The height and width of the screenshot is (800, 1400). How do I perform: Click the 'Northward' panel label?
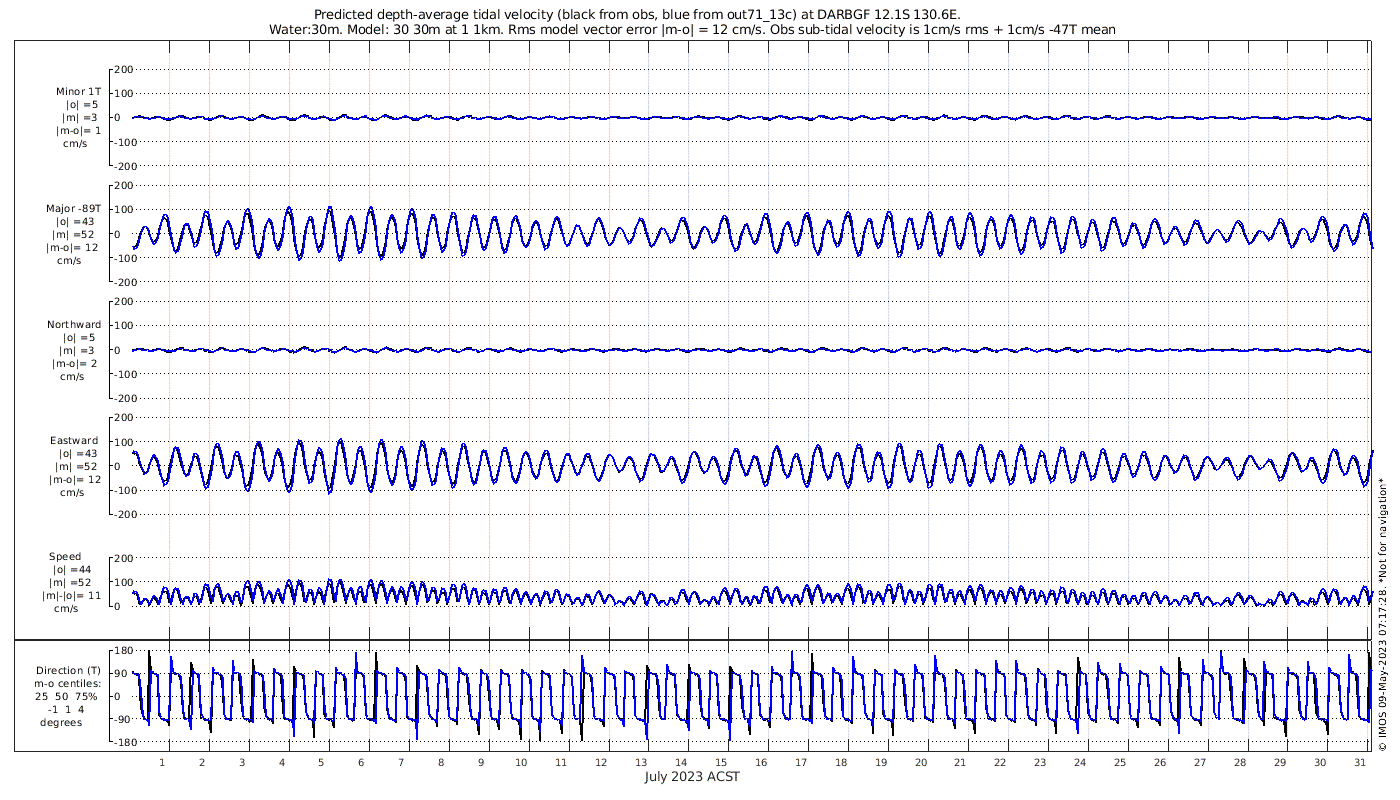(74, 325)
